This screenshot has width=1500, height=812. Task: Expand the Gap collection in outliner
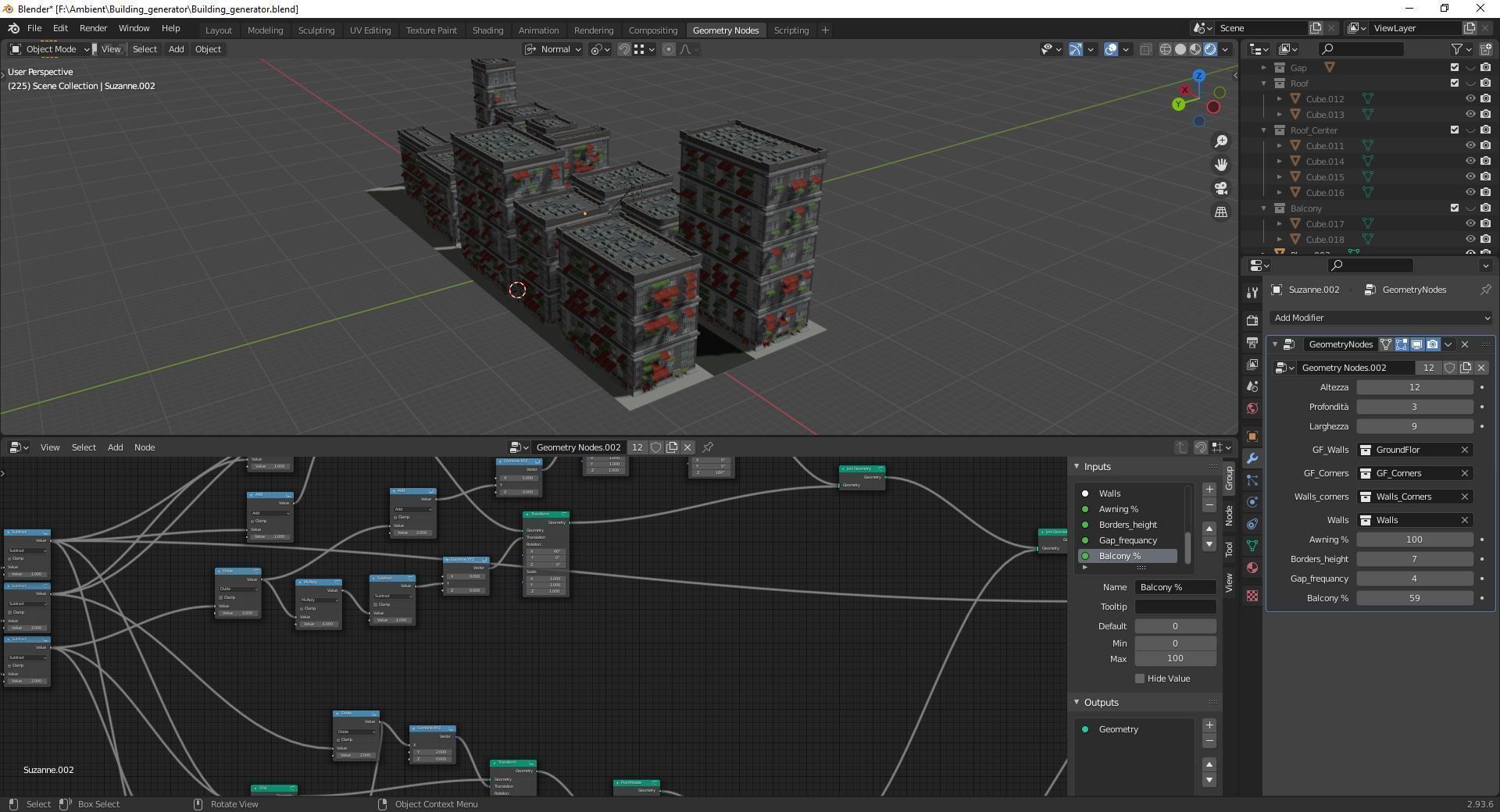pyautogui.click(x=1264, y=68)
